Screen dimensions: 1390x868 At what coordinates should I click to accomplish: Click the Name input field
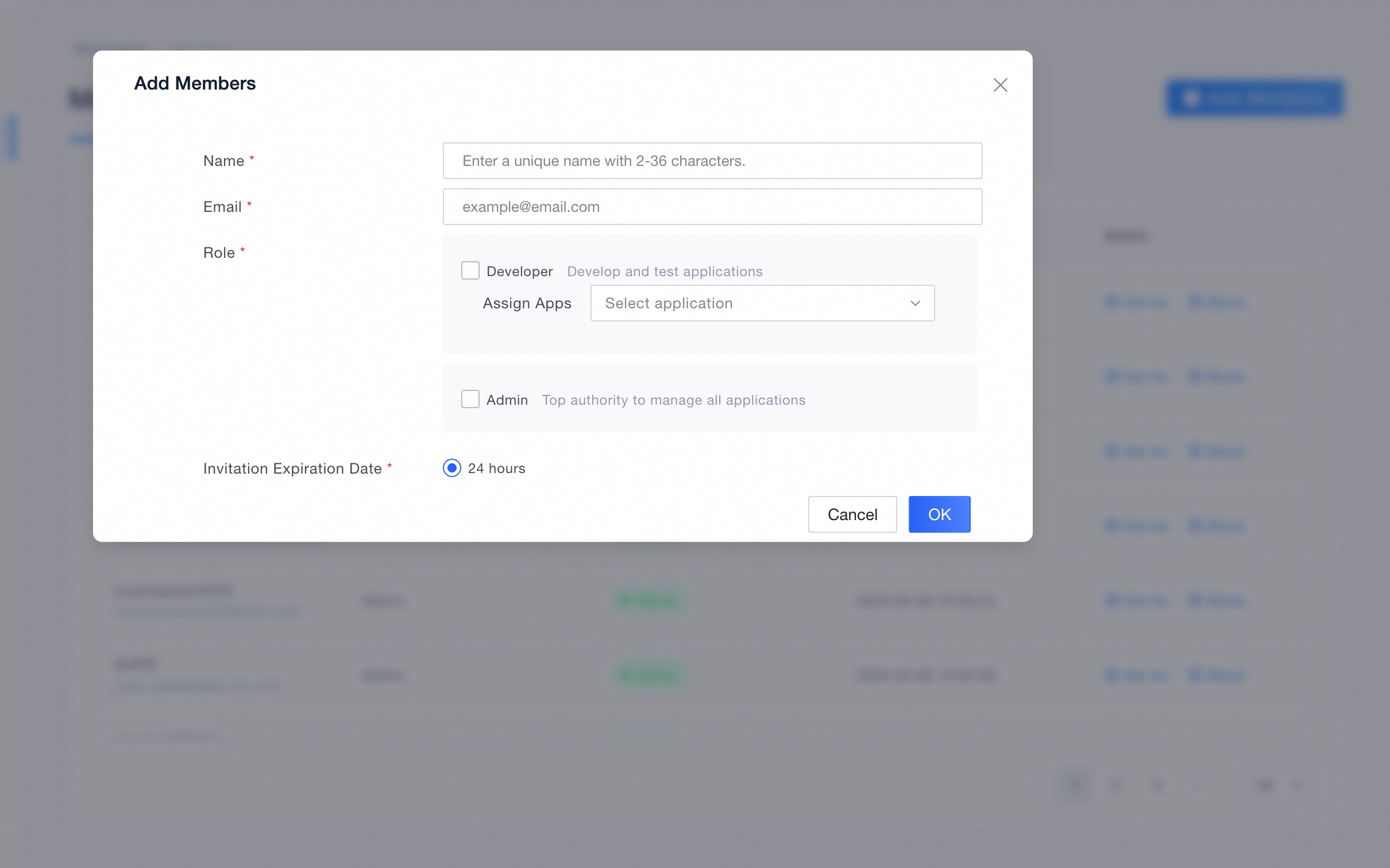tap(712, 161)
